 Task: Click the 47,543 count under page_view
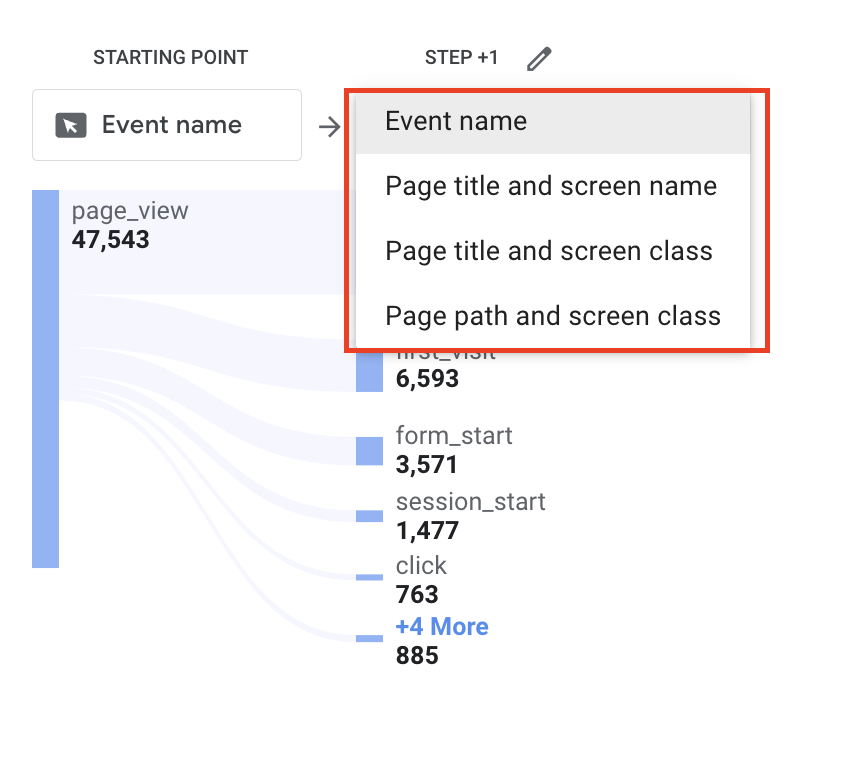[111, 239]
